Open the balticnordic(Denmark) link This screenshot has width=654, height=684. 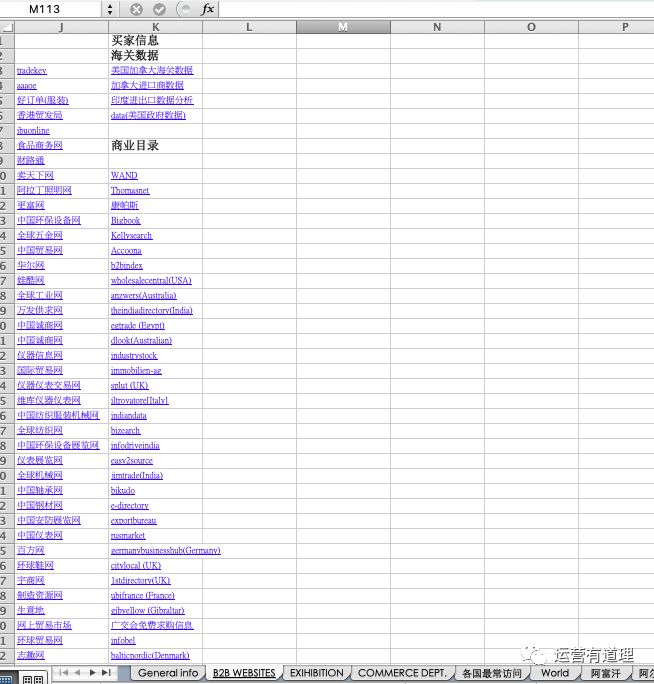(150, 655)
